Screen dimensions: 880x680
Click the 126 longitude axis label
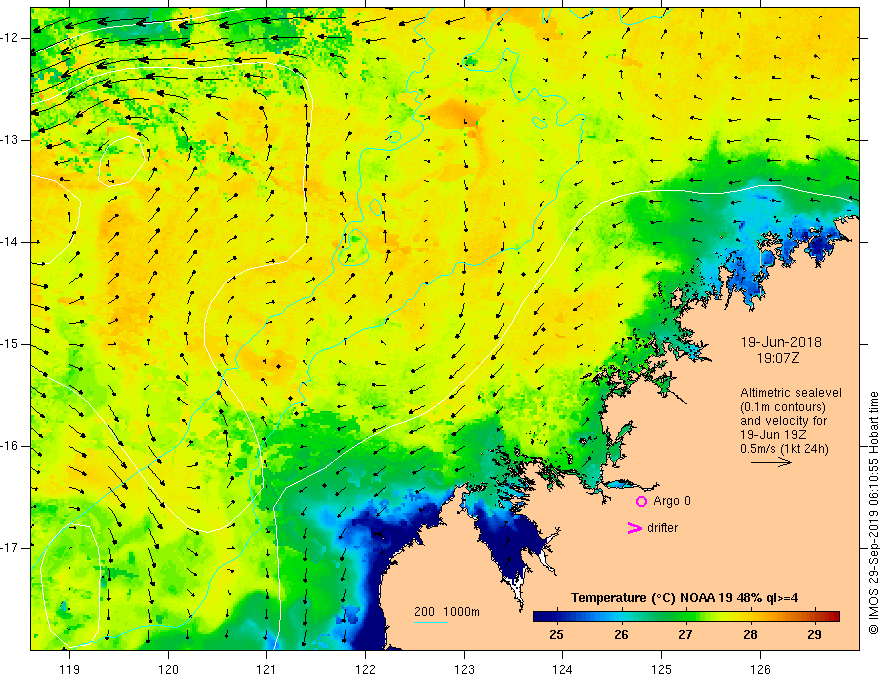pyautogui.click(x=760, y=669)
